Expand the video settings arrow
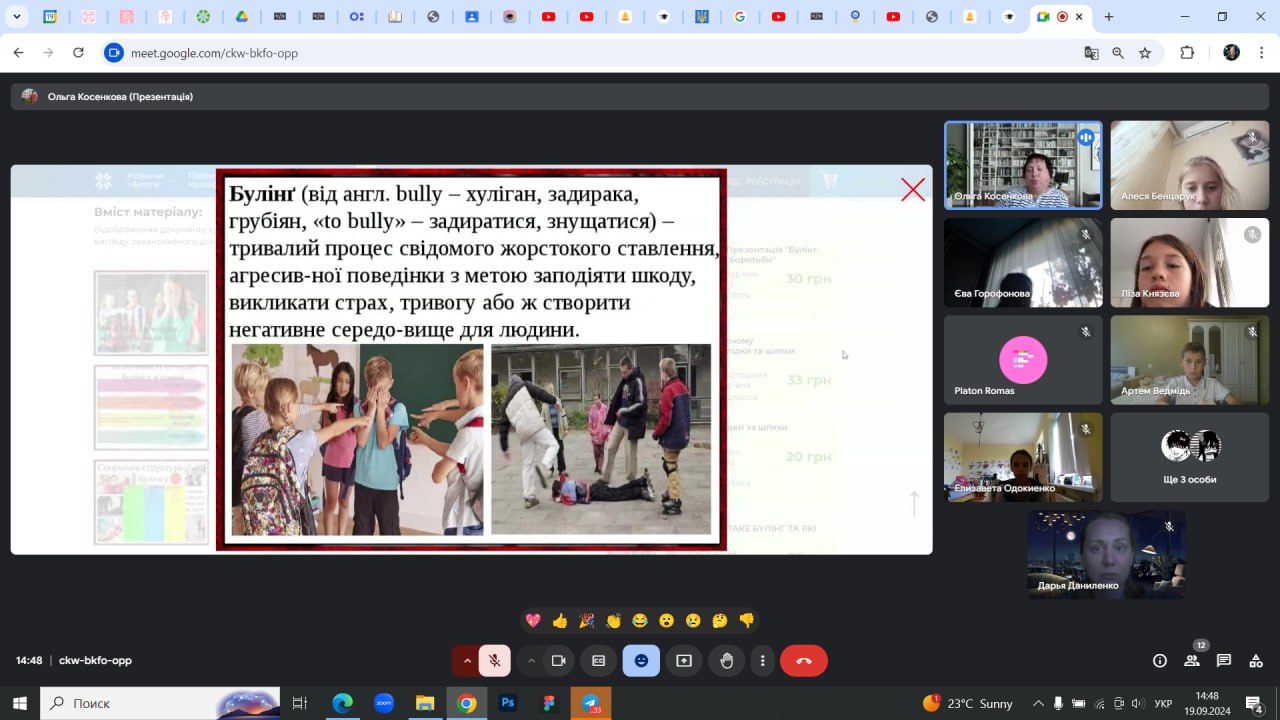The height and width of the screenshot is (720, 1280). [531, 661]
